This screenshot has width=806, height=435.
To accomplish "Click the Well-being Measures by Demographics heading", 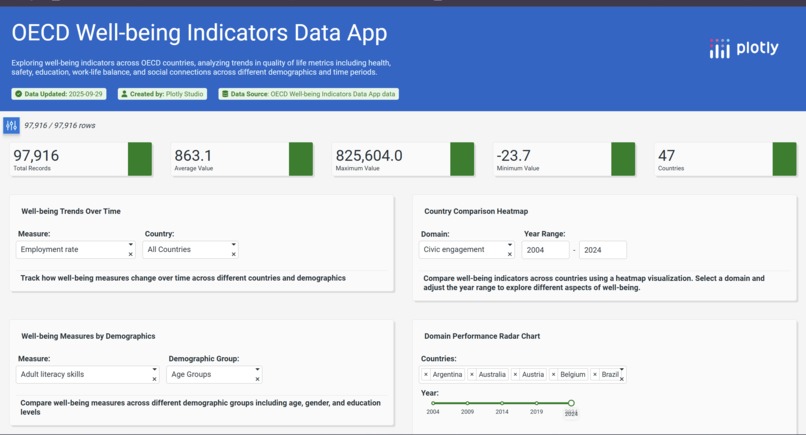I will (x=88, y=336).
